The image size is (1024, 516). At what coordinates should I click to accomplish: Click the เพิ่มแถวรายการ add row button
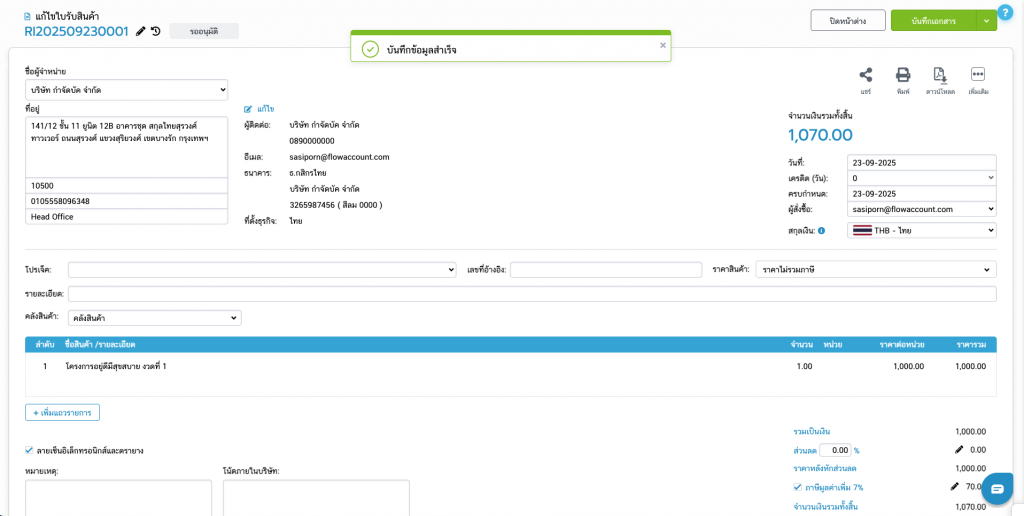[x=62, y=412]
